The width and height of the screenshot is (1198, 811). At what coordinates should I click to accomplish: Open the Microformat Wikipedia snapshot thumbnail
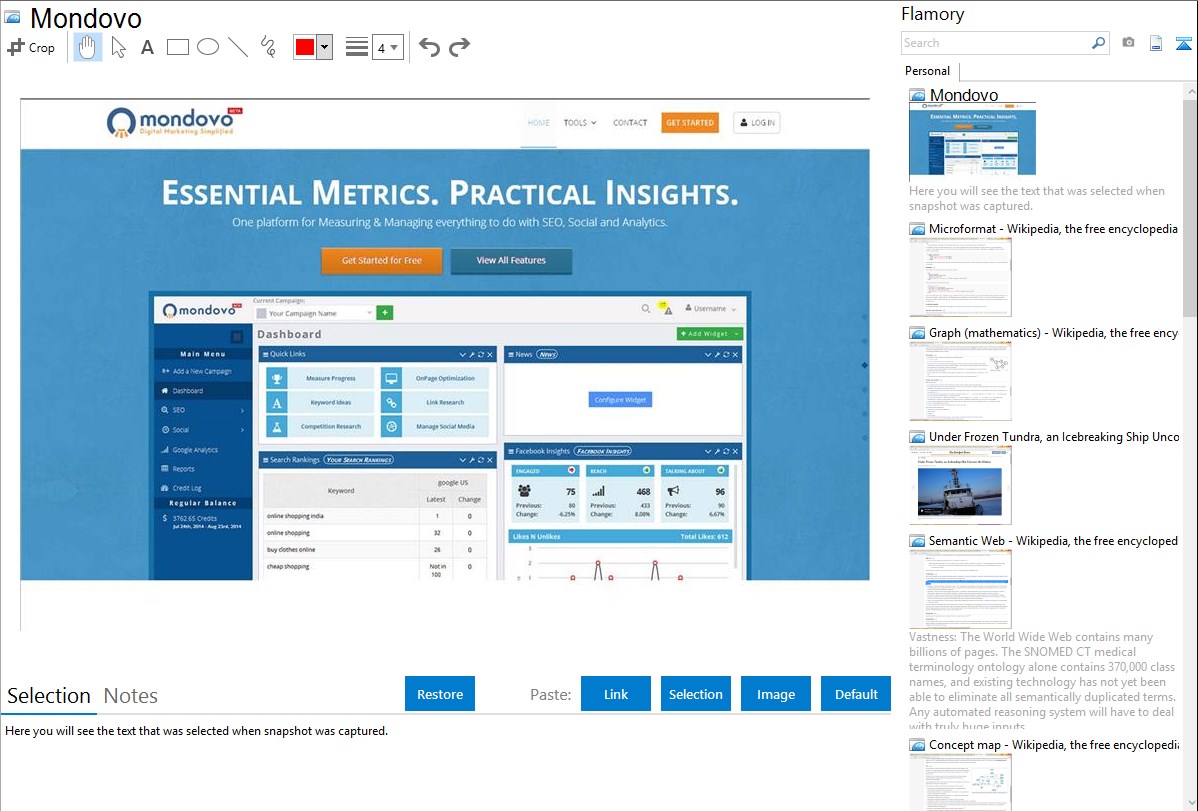(x=960, y=277)
